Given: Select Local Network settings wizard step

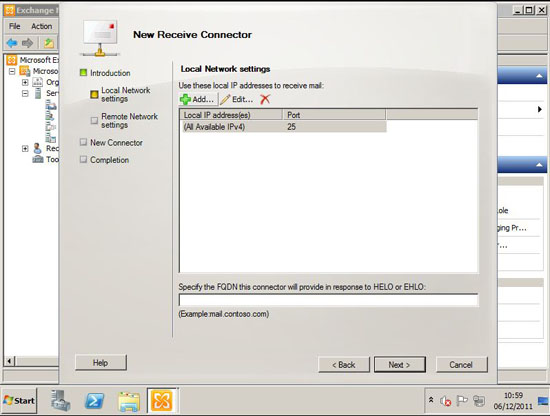Looking at the screenshot, I should click(126, 94).
